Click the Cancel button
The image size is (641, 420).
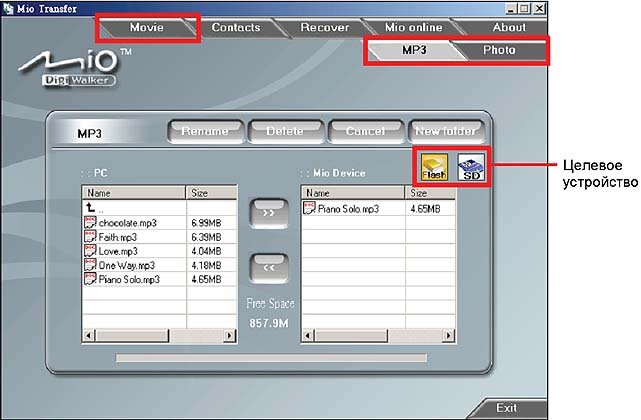click(365, 131)
